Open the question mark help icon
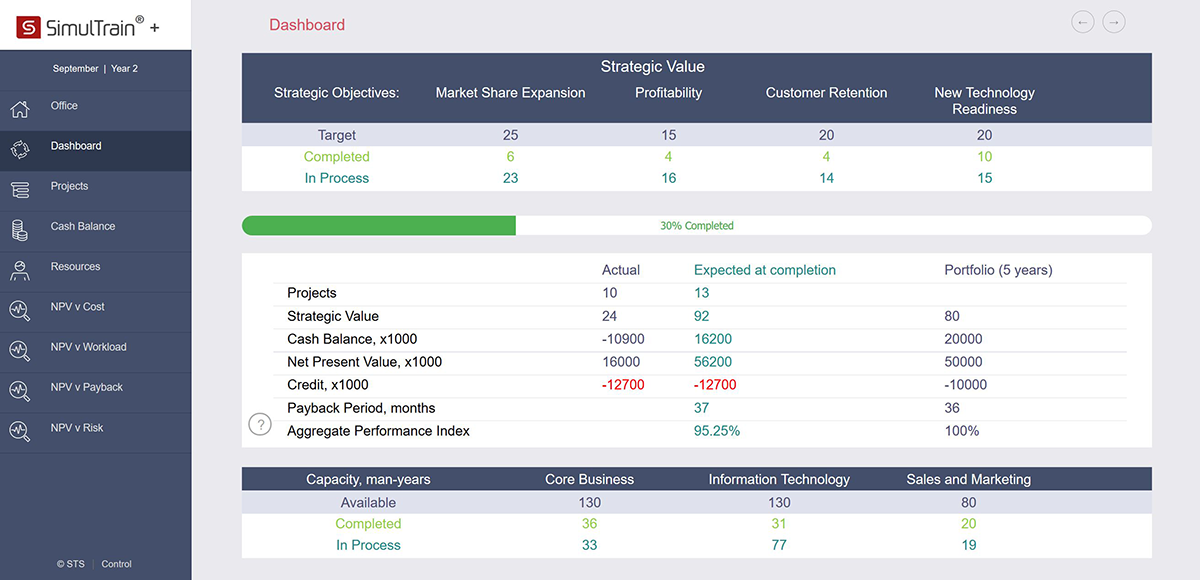1200x580 pixels. (260, 425)
